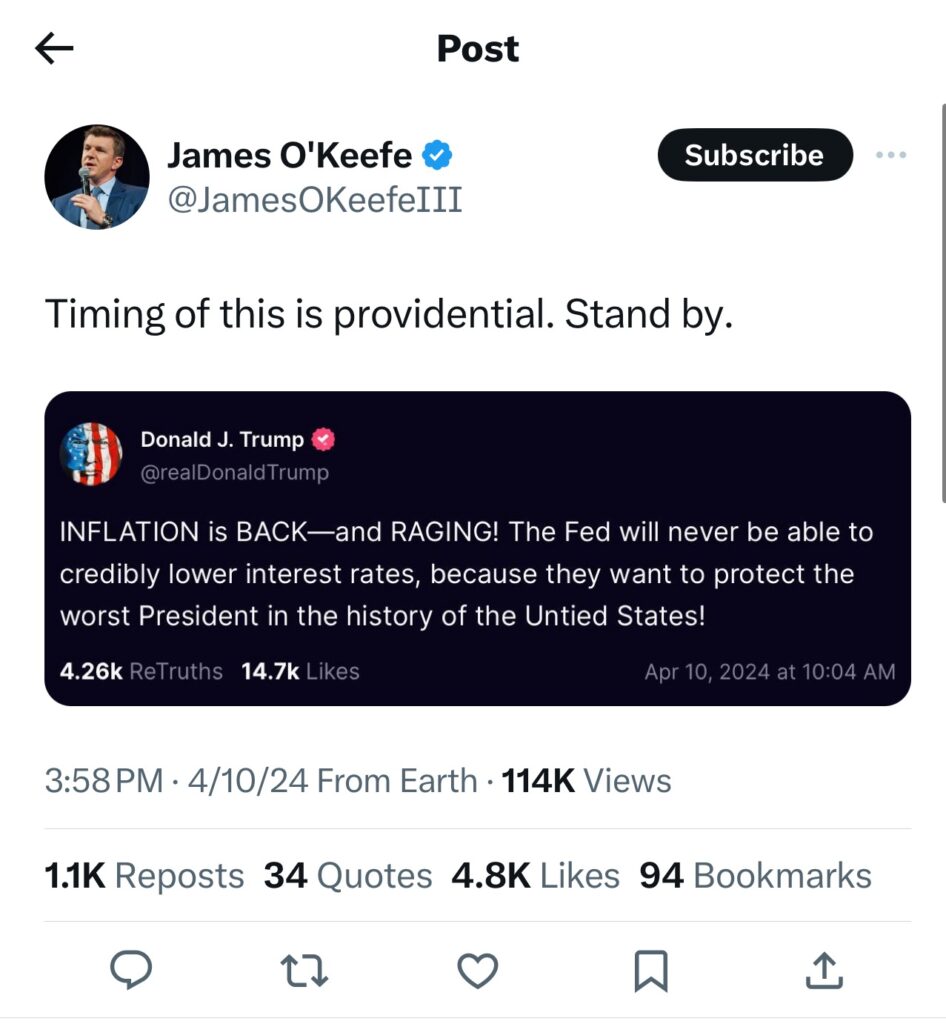View the 1.1K Reposts list
The image size is (946, 1024).
[144, 876]
